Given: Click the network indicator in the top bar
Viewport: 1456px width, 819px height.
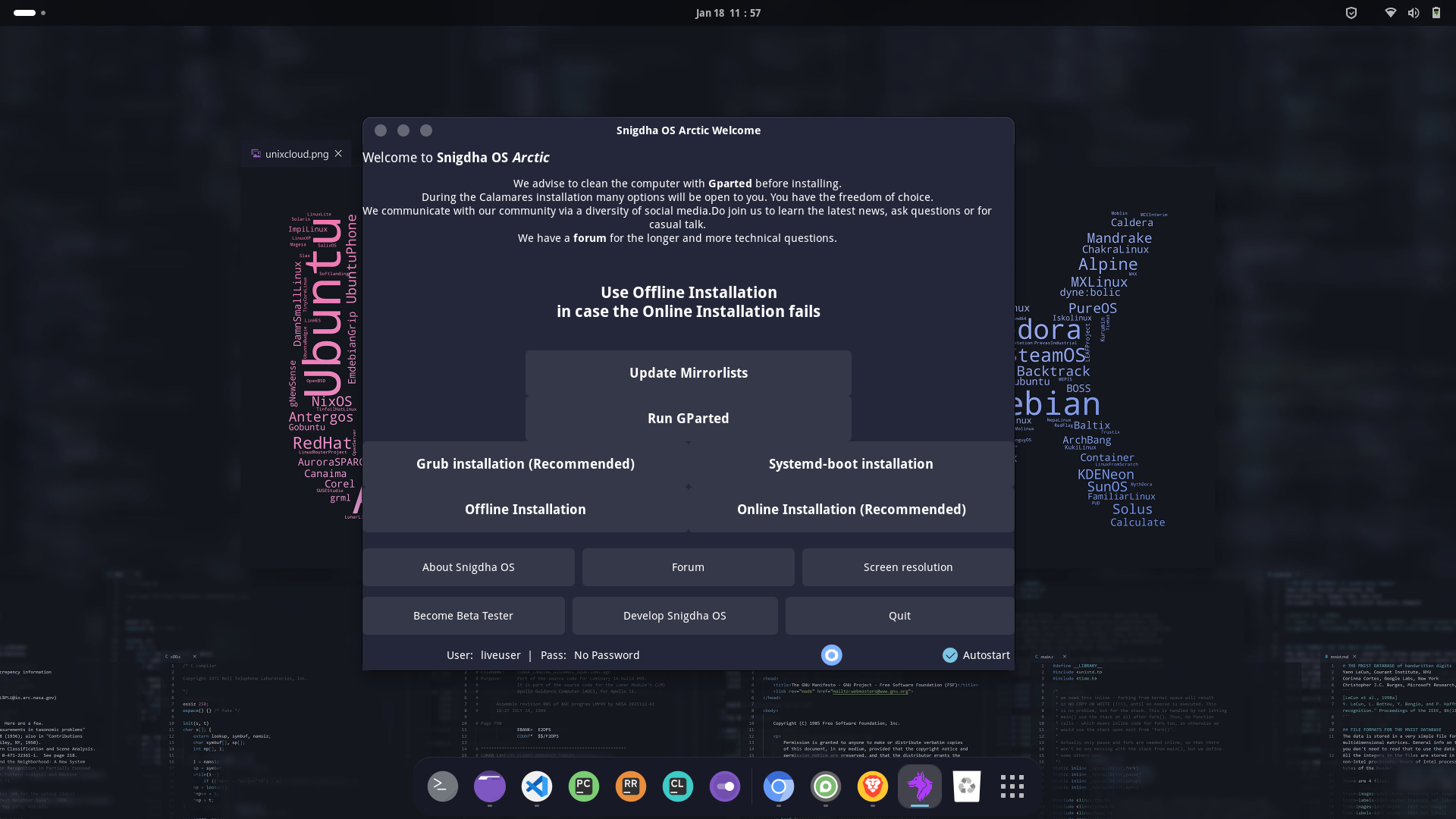Looking at the screenshot, I should [x=1390, y=12].
